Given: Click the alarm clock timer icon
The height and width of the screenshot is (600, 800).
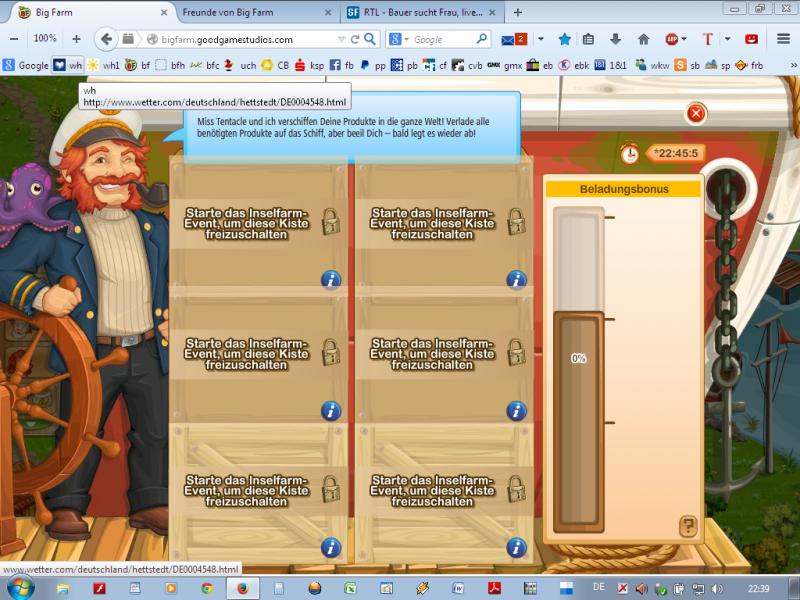Looking at the screenshot, I should coord(630,153).
